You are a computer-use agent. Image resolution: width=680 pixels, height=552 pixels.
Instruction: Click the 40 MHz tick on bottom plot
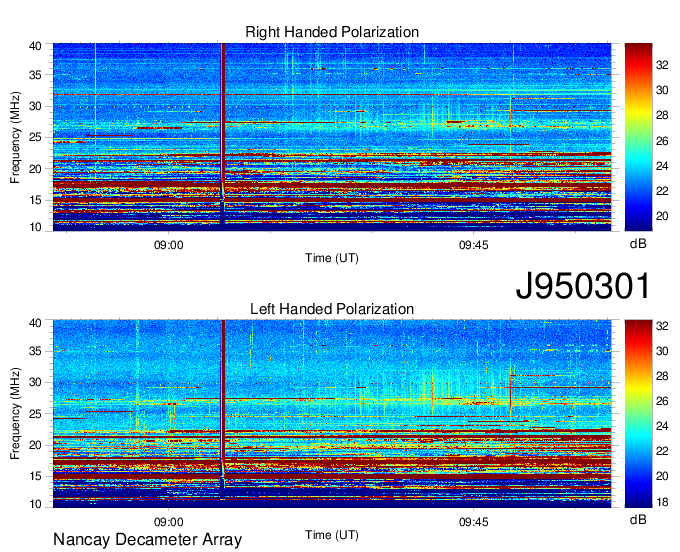tap(35, 323)
